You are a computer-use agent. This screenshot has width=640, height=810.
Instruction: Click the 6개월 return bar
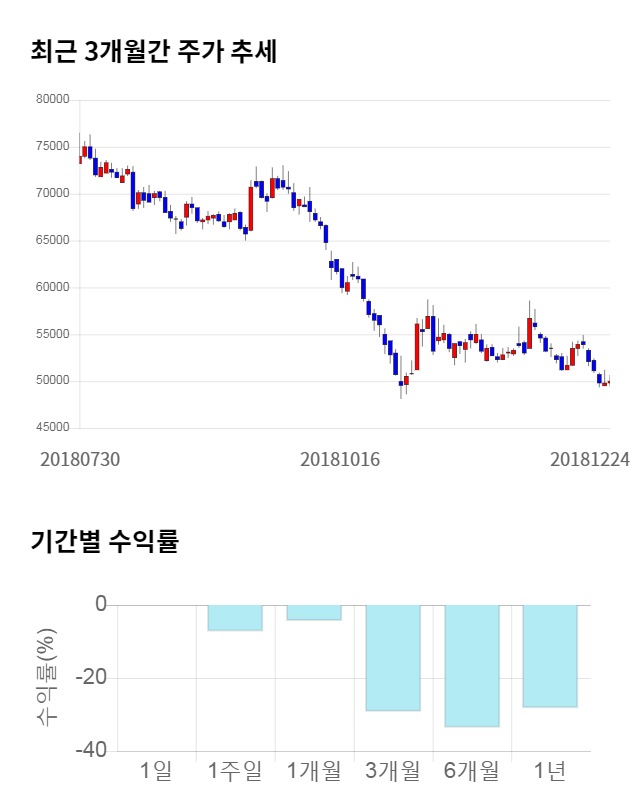point(472,665)
